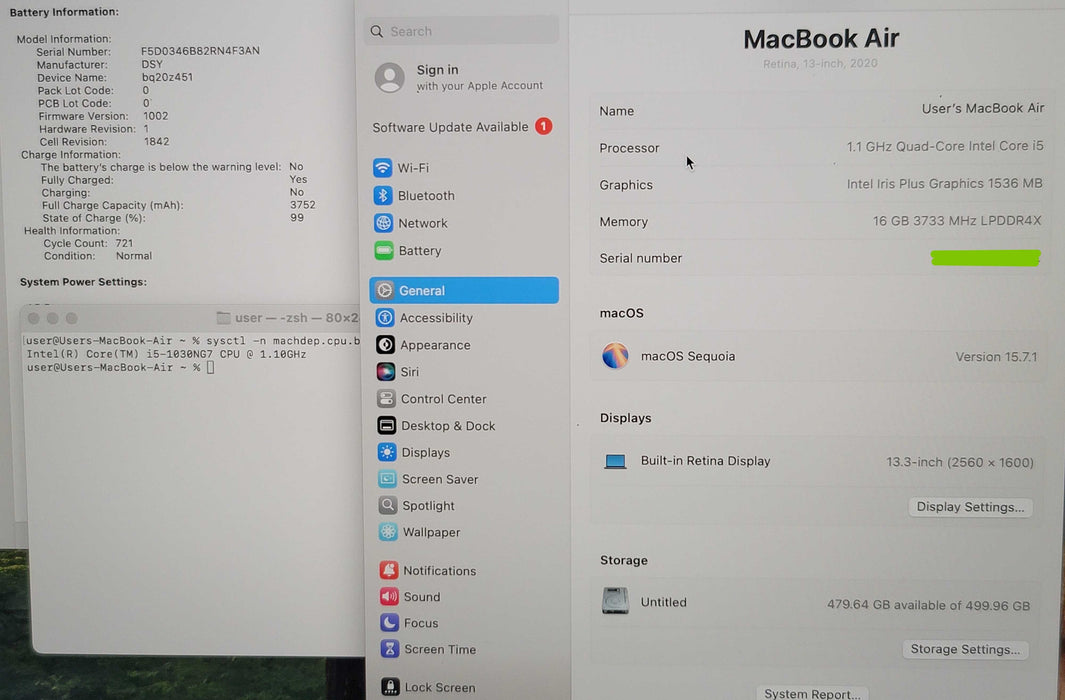Select the green Battery icon
The image size is (1065, 700).
coord(384,251)
